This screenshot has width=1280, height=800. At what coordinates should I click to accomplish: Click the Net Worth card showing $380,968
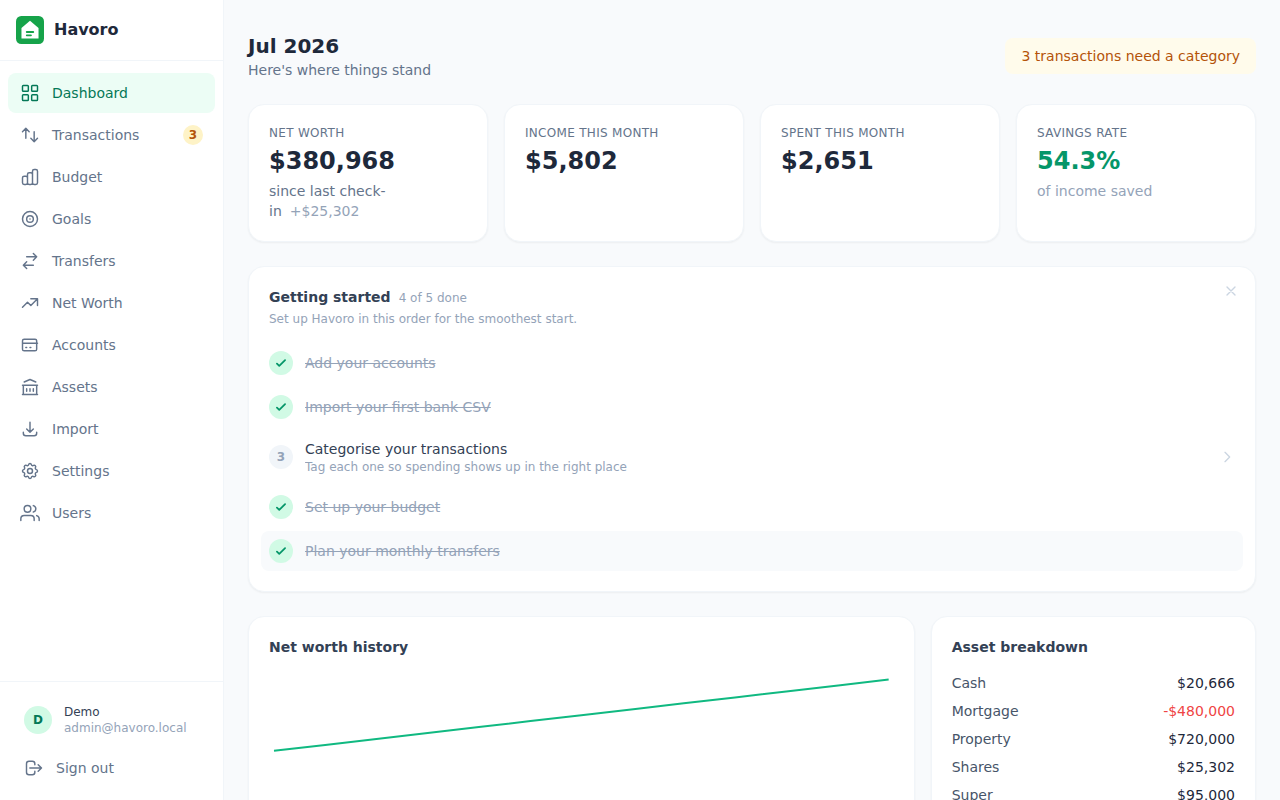click(x=368, y=173)
